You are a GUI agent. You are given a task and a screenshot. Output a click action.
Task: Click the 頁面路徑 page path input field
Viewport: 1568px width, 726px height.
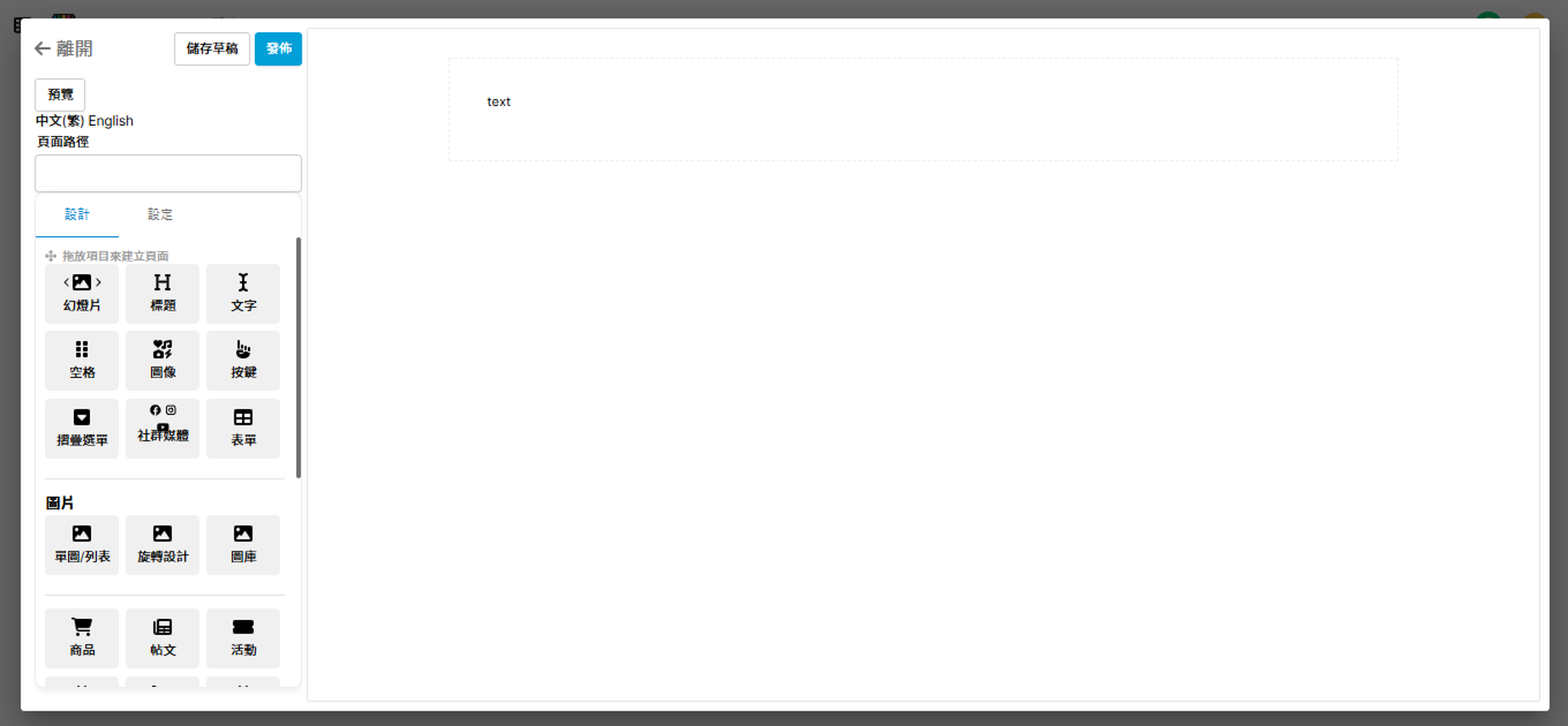point(168,173)
